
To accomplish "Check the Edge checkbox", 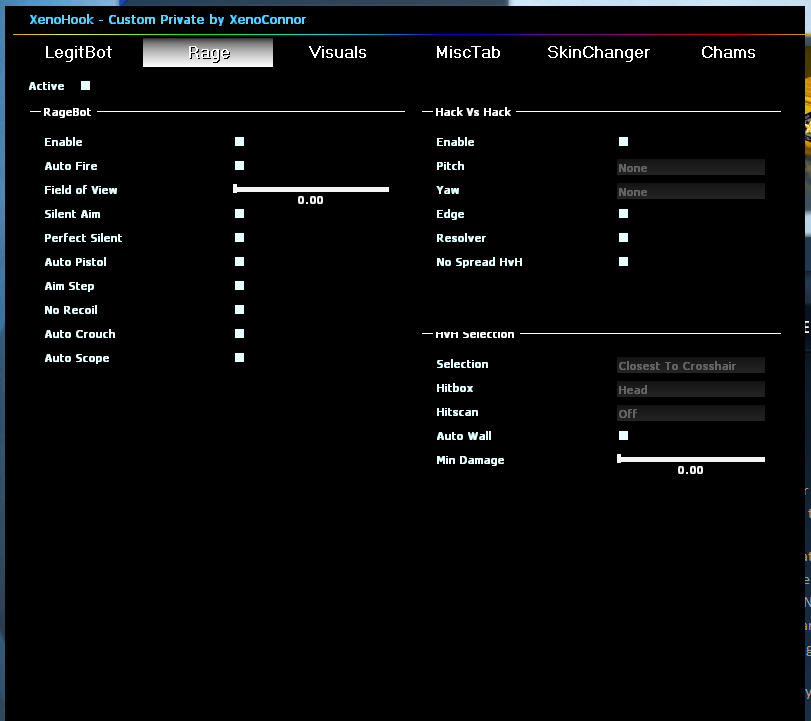I will (624, 214).
